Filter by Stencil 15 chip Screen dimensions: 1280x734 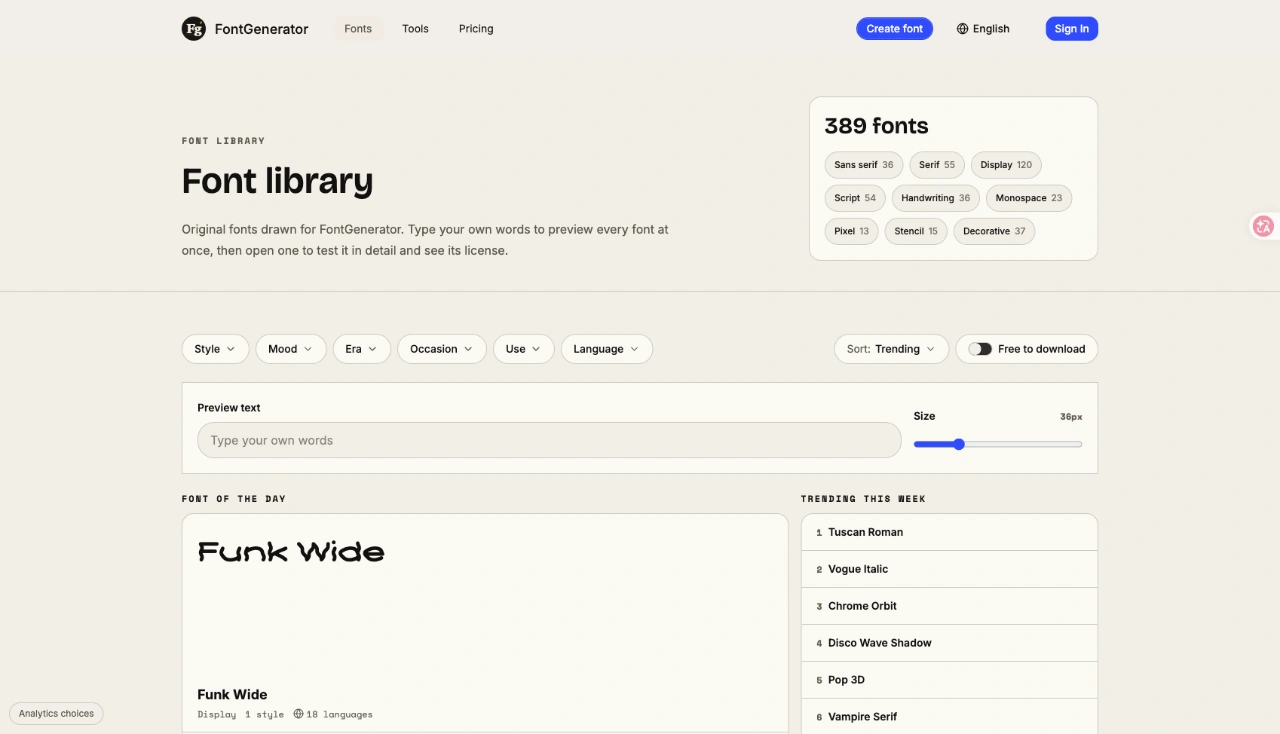click(x=916, y=231)
